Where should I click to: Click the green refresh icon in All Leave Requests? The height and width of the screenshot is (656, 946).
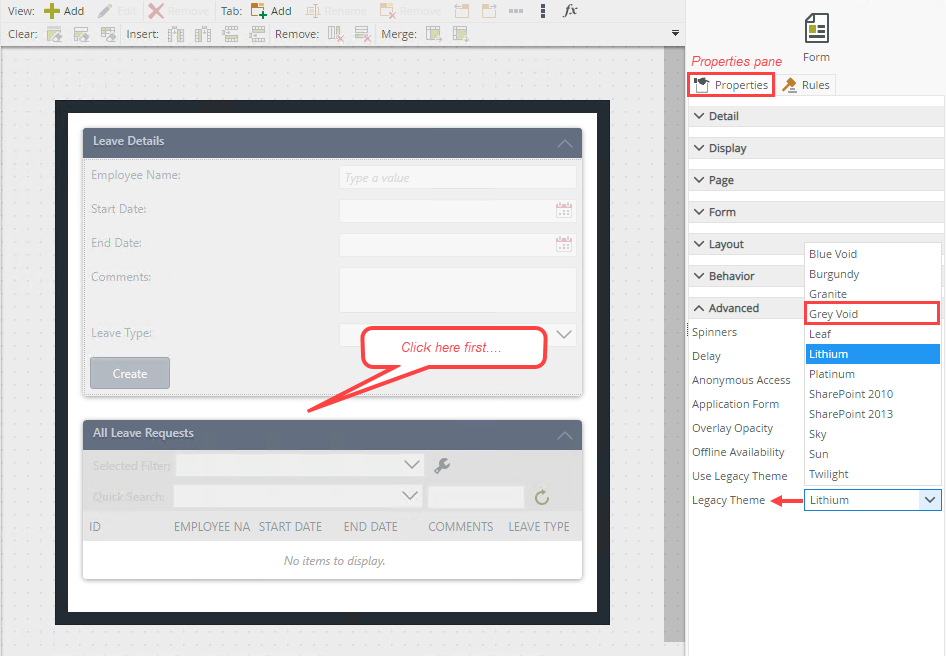(542, 497)
